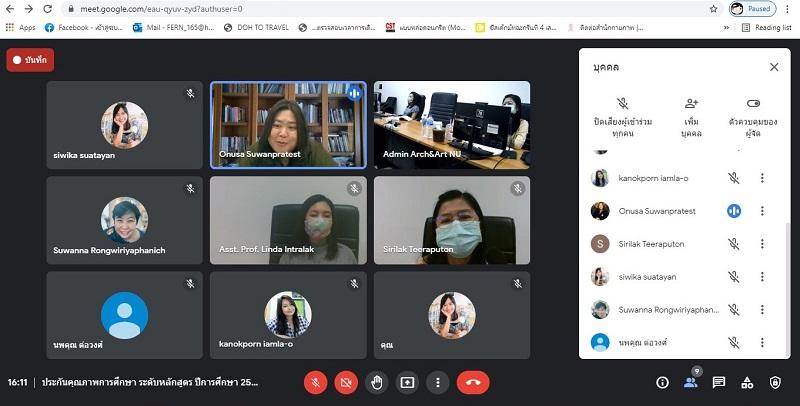Open the Apps bookmark shortcut
The height and width of the screenshot is (406, 800).
point(20,28)
